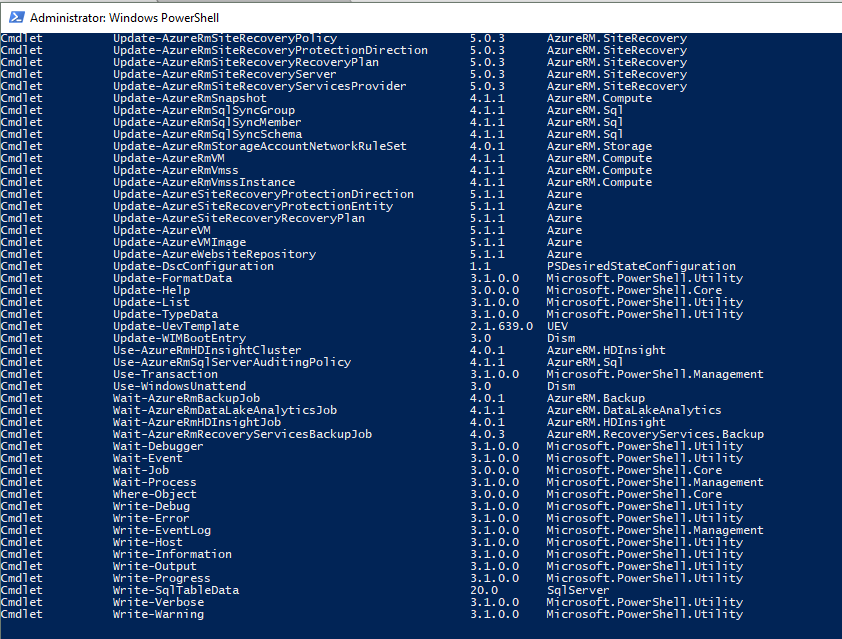842x639 pixels.
Task: Click Update-AzureVMImage cmdlet name
Action: 179,242
